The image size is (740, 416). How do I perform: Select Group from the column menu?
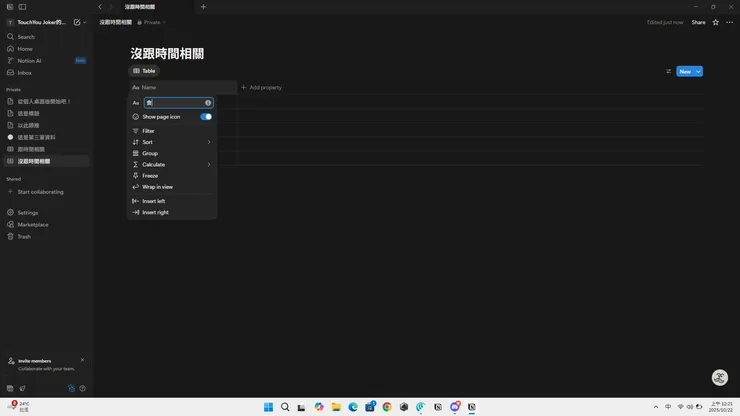(x=172, y=153)
